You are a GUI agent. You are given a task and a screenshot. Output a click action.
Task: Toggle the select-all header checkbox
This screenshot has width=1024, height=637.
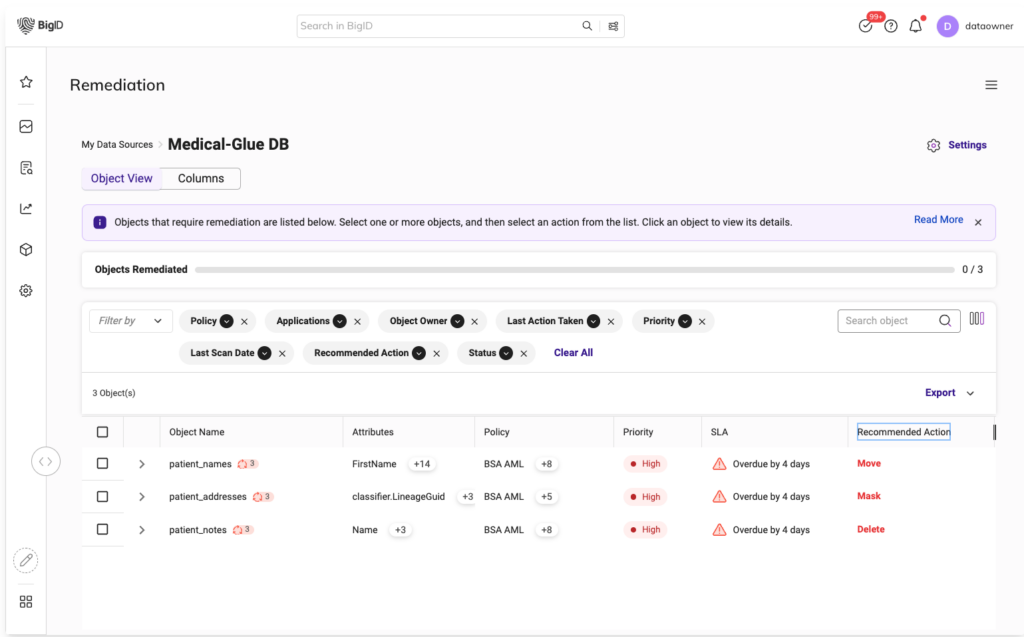pos(102,432)
